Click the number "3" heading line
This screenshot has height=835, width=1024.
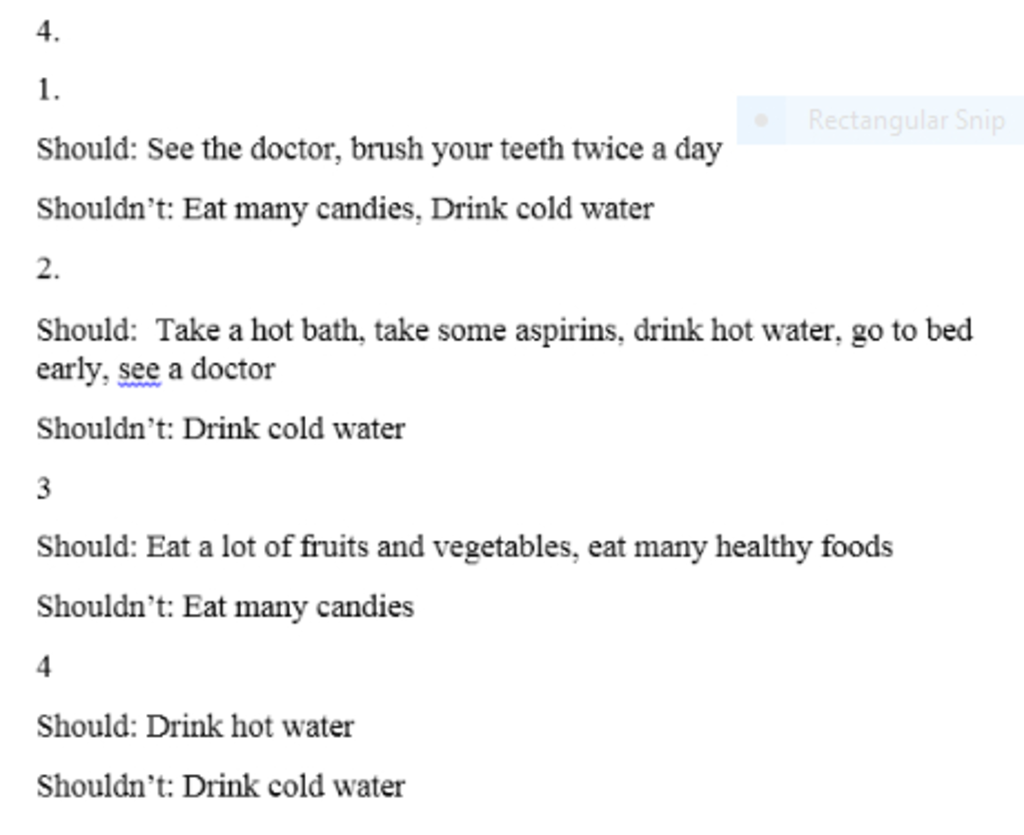tap(44, 488)
